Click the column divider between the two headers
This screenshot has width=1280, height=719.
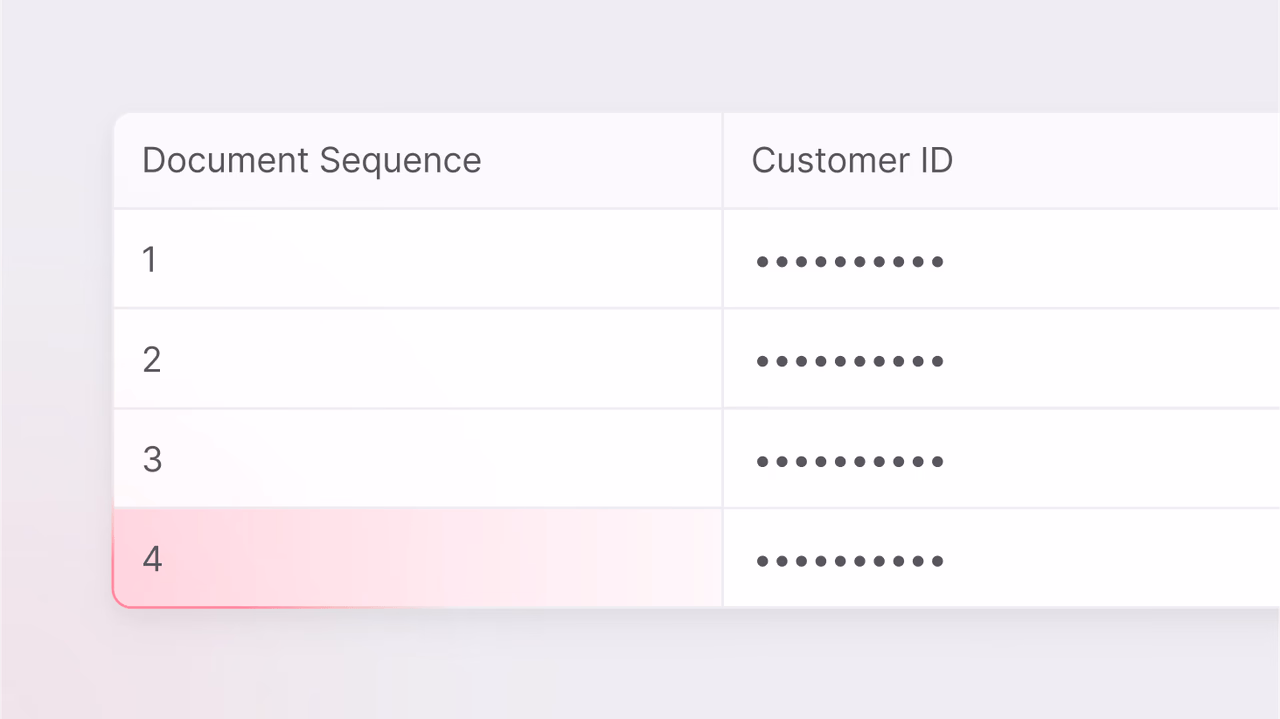pos(723,160)
